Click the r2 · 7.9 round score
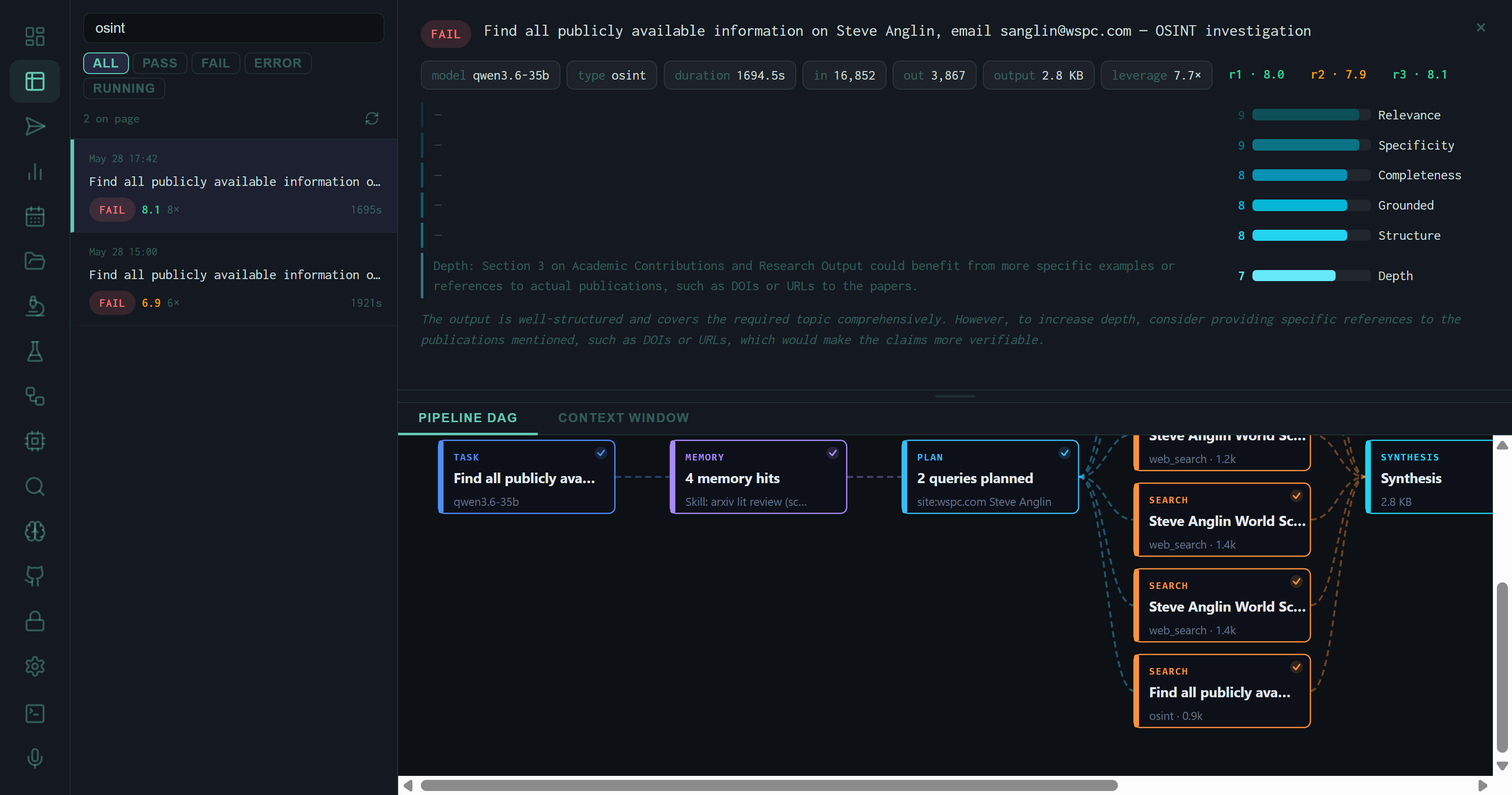This screenshot has height=795, width=1512. (x=1338, y=75)
